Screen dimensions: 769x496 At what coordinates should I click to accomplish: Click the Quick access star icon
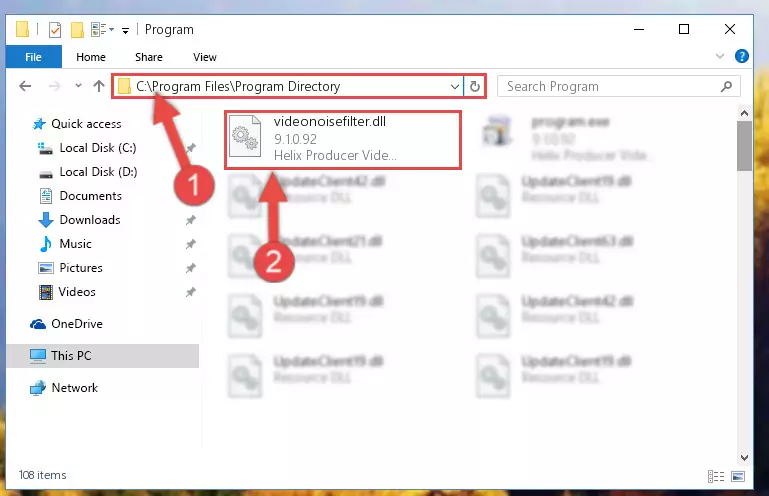click(x=39, y=124)
